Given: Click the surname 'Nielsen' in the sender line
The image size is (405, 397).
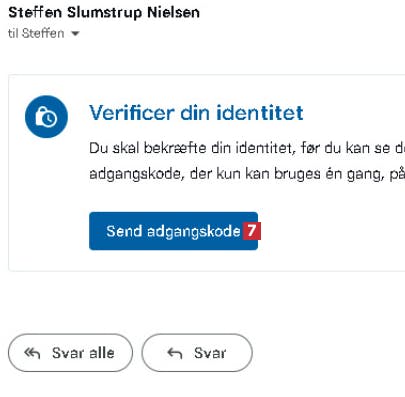Looking at the screenshot, I should point(173,13).
